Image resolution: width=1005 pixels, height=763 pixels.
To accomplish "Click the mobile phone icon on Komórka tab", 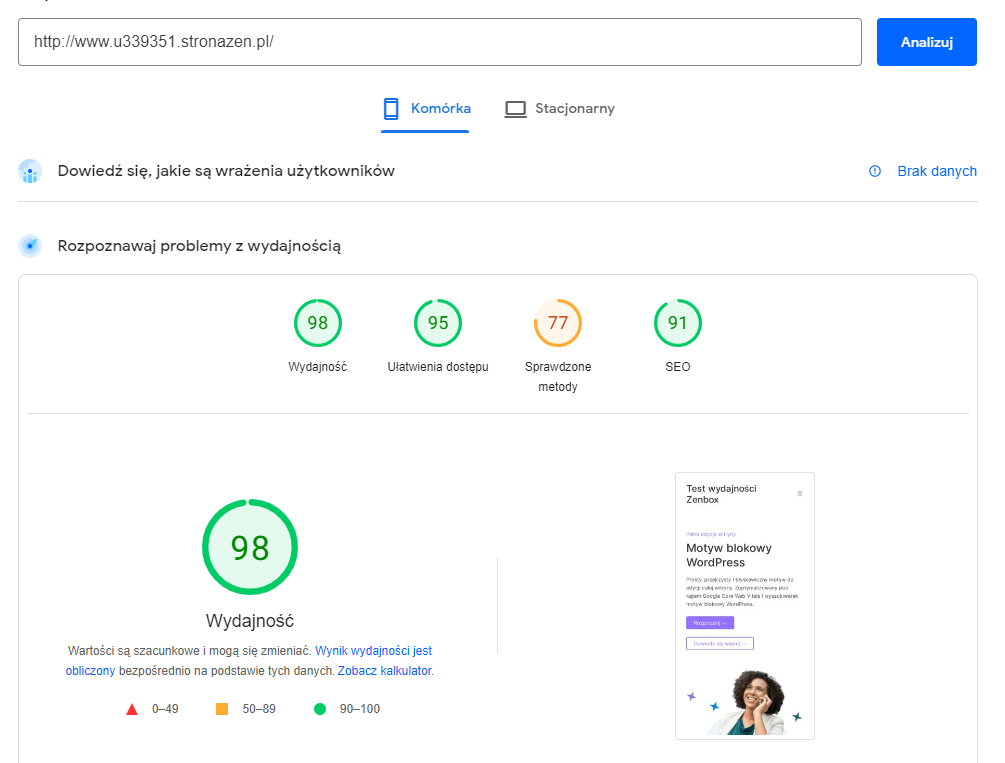I will 390,110.
